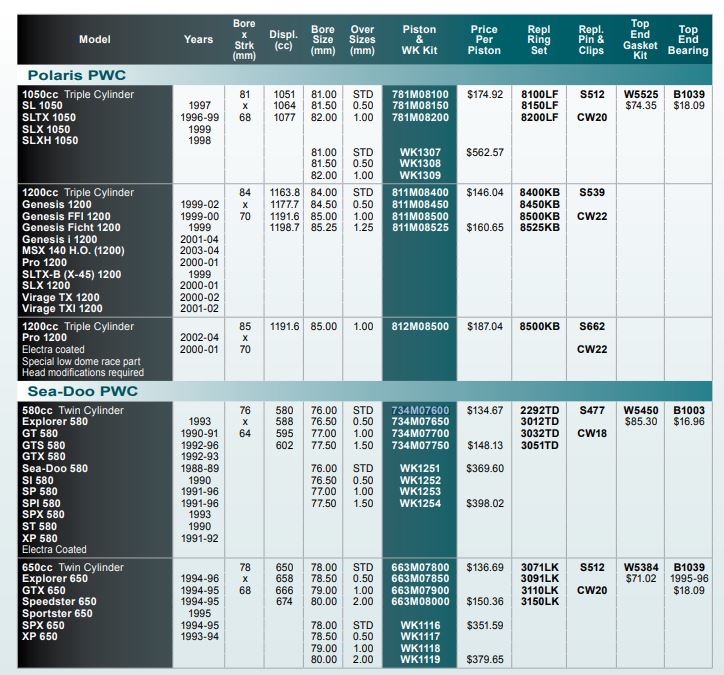The width and height of the screenshot is (724, 675).
Task: Click the price $398.02
Action: coord(485,503)
